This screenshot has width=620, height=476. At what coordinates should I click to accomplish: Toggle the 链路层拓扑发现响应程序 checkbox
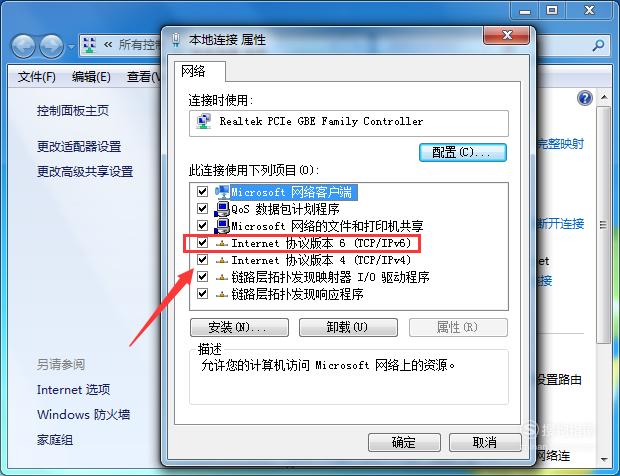coord(202,294)
